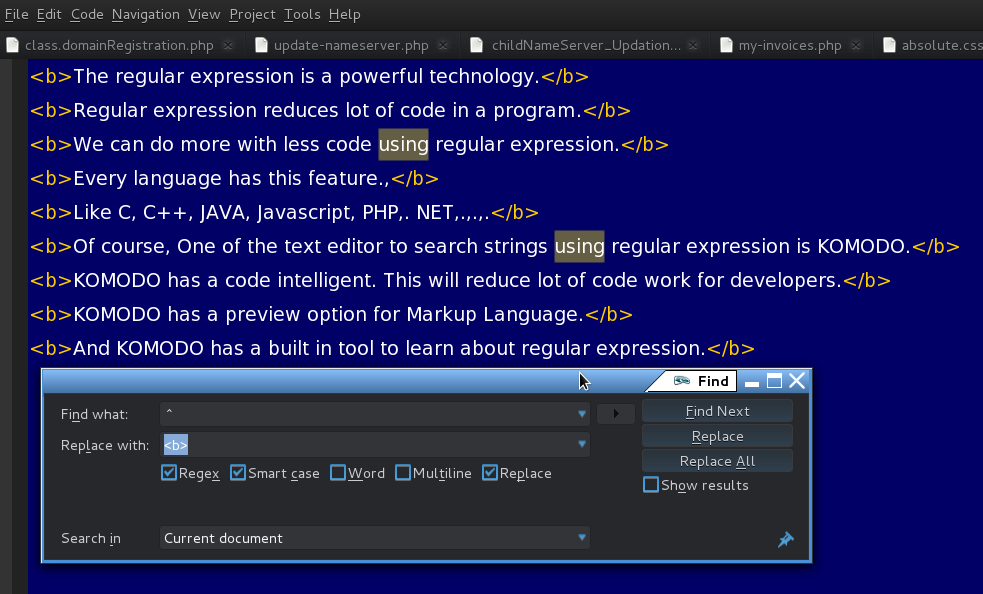Click 'The regular expression is a powerful' line
Viewport: 983px width, 594px height.
(x=309, y=77)
